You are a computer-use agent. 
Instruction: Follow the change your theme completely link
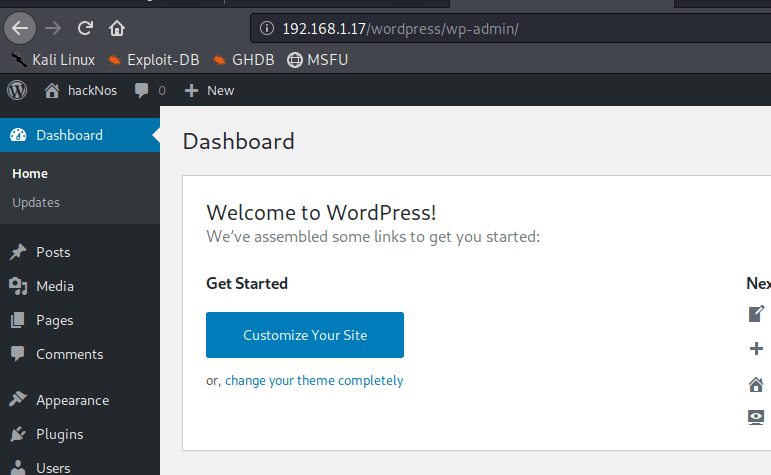[x=314, y=381]
